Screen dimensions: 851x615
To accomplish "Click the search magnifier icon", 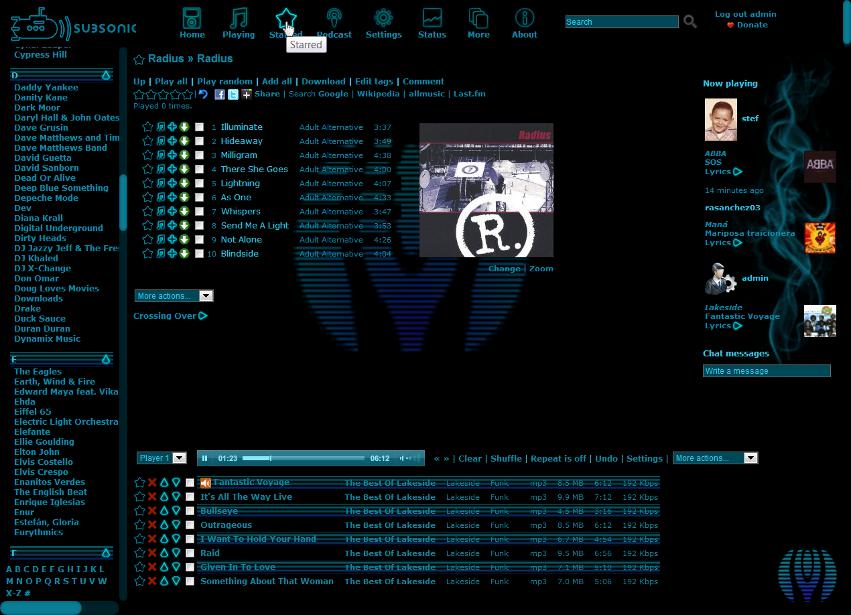I will [x=690, y=22].
